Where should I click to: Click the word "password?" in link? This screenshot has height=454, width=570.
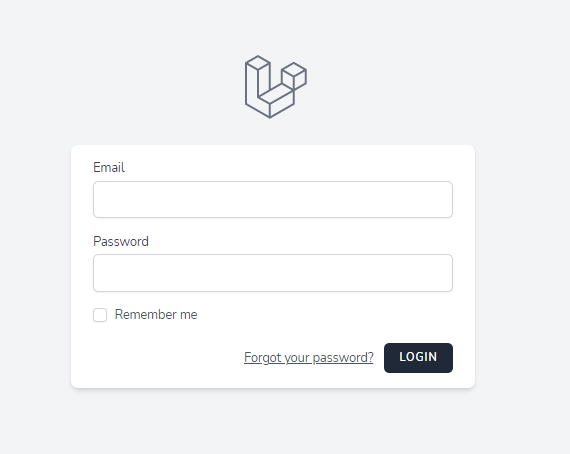(343, 358)
